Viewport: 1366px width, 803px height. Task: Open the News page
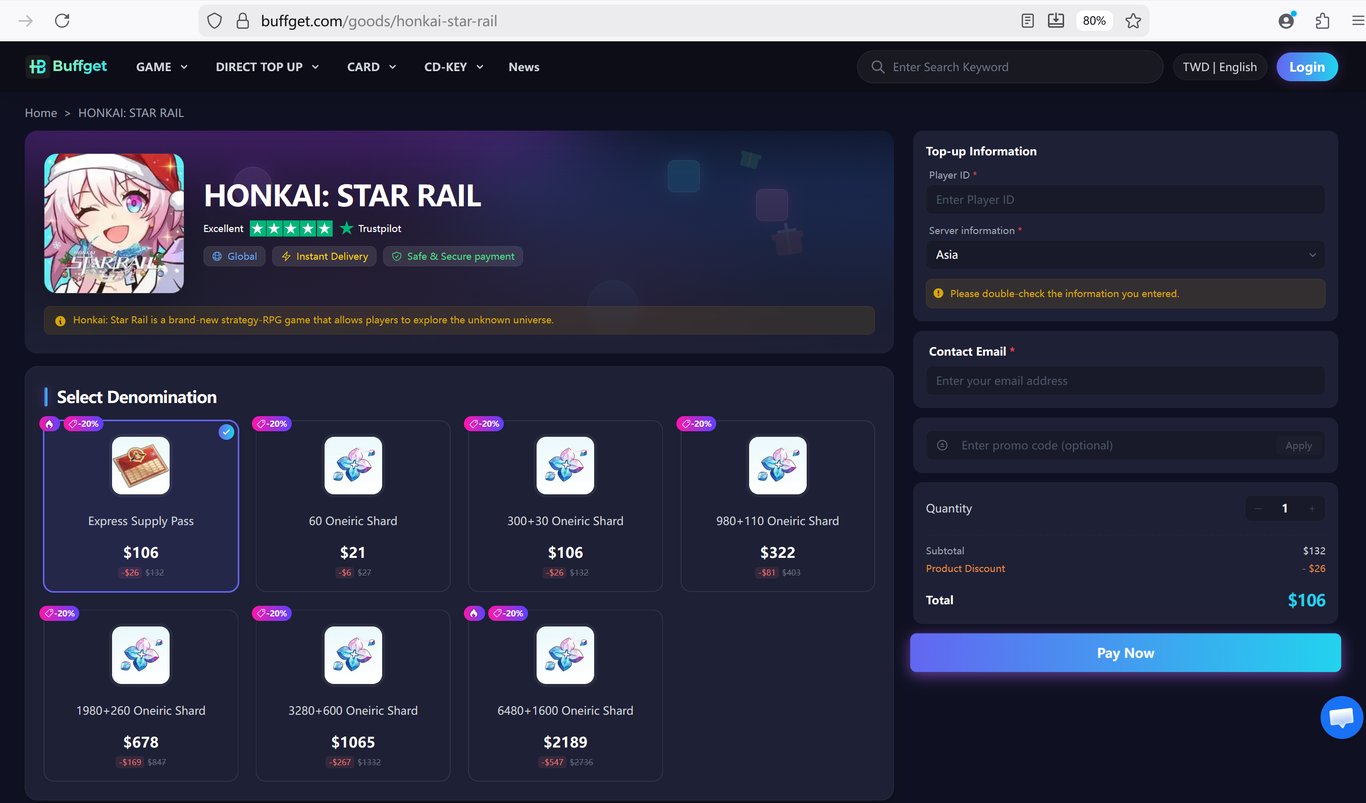(x=524, y=67)
